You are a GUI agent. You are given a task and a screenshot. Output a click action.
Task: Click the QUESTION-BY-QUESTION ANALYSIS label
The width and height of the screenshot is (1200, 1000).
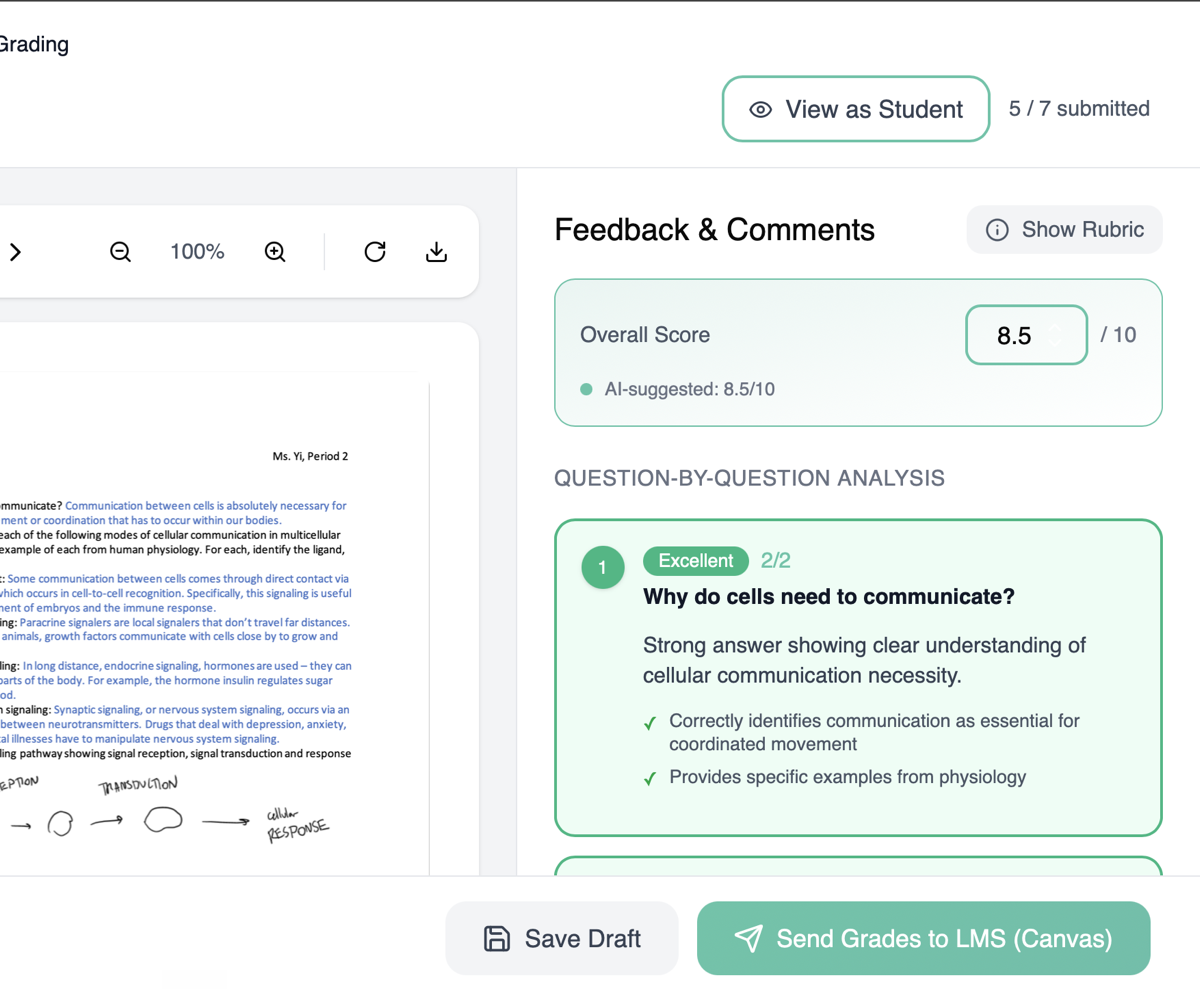(x=750, y=478)
